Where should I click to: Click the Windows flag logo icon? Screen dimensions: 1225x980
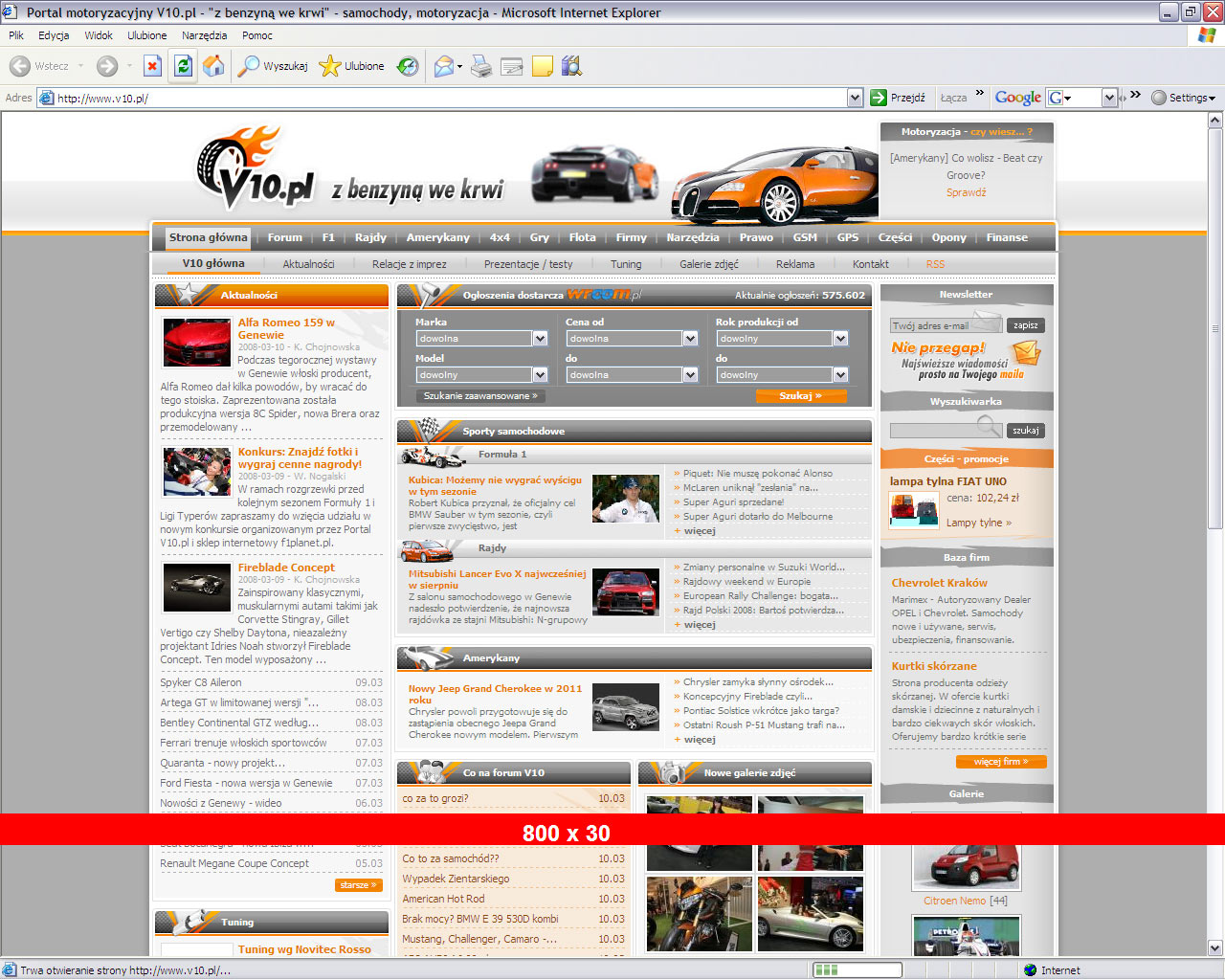point(1207,35)
